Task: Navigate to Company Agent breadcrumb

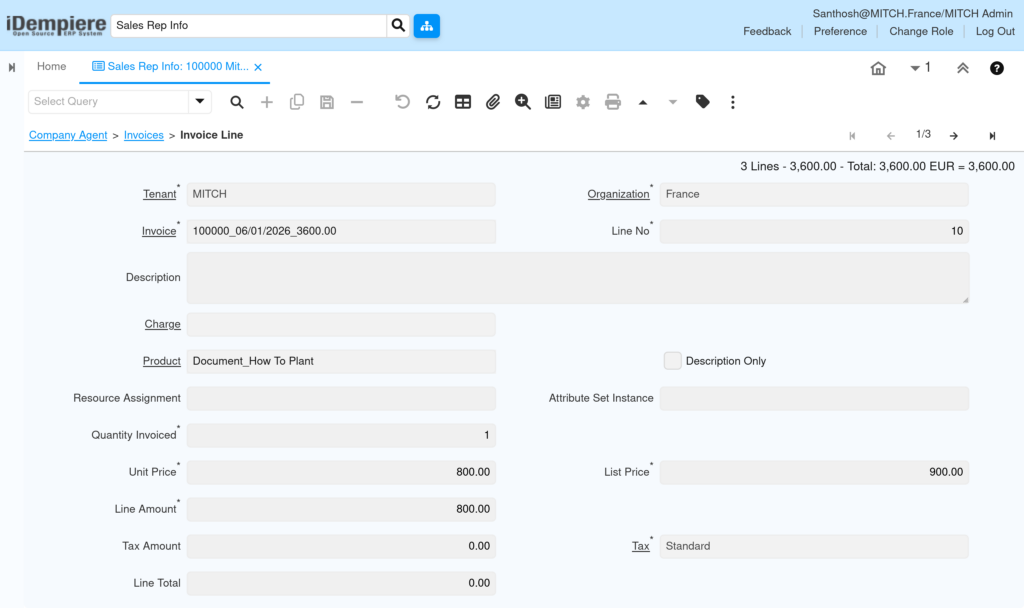Action: point(68,135)
